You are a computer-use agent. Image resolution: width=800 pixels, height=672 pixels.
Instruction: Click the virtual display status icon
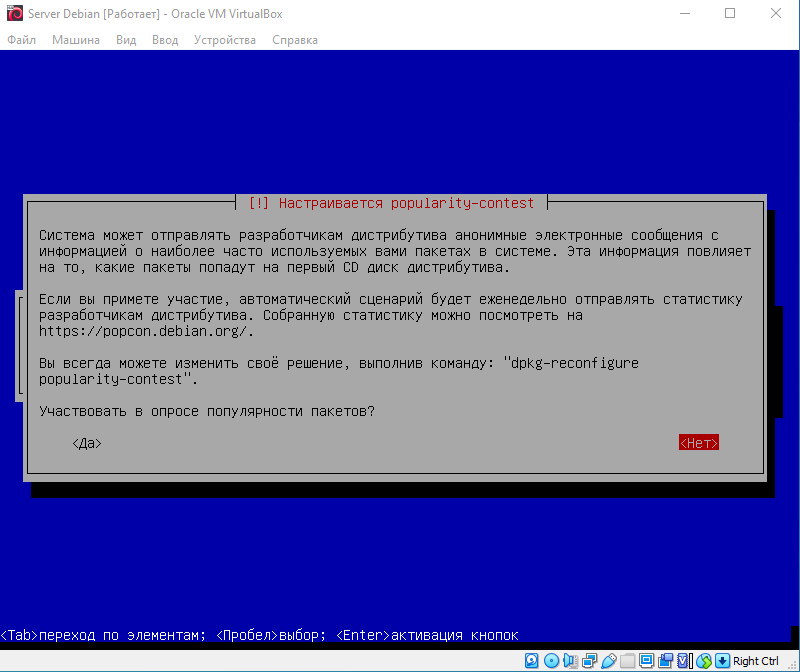pos(646,661)
